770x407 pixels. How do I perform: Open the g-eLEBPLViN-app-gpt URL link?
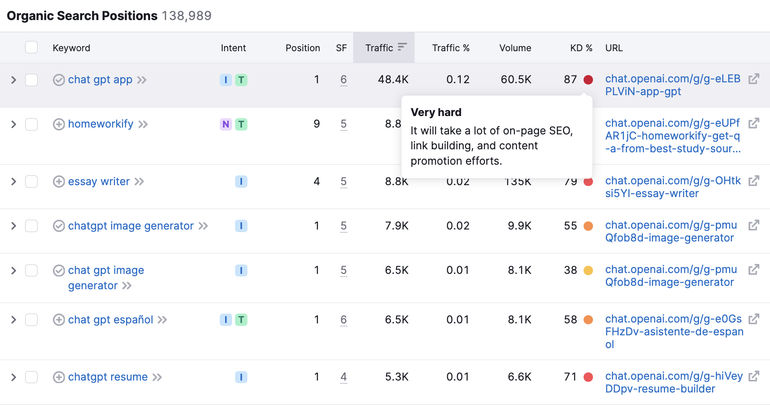point(673,85)
